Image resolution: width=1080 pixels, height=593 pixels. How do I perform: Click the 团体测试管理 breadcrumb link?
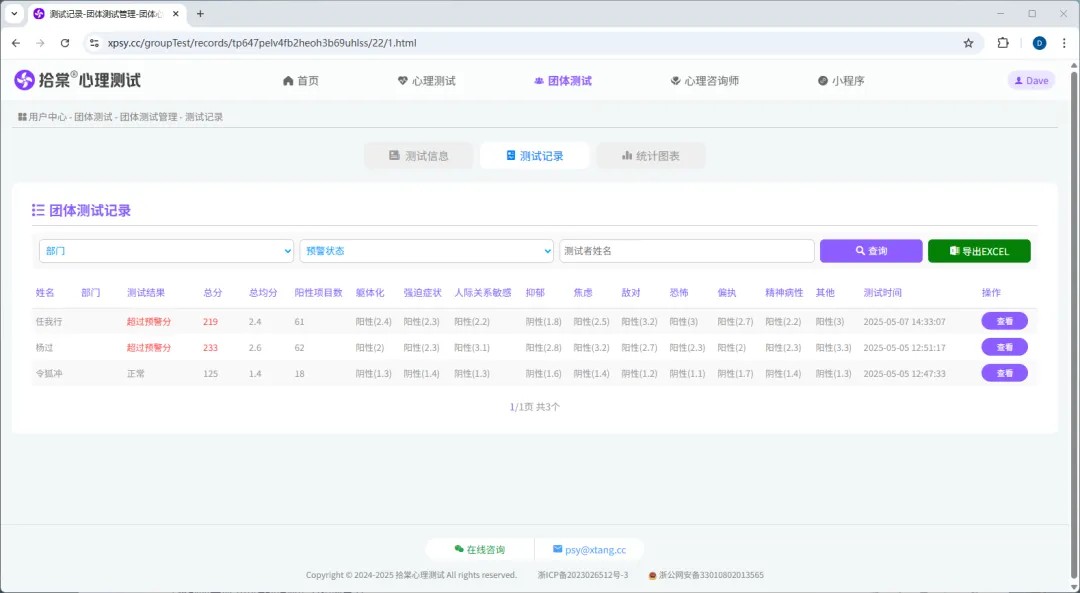click(148, 117)
